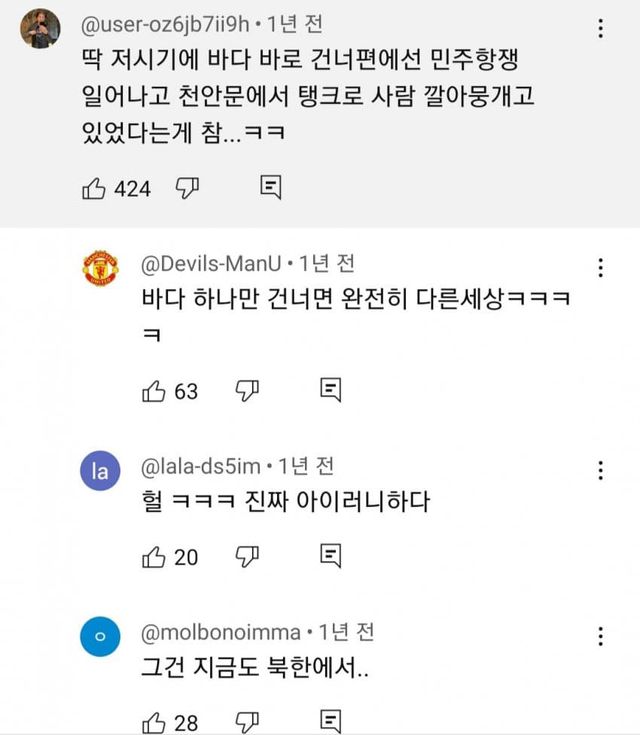640x735 pixels.
Task: Open more options for @molbonoimma reply
Action: [600, 636]
